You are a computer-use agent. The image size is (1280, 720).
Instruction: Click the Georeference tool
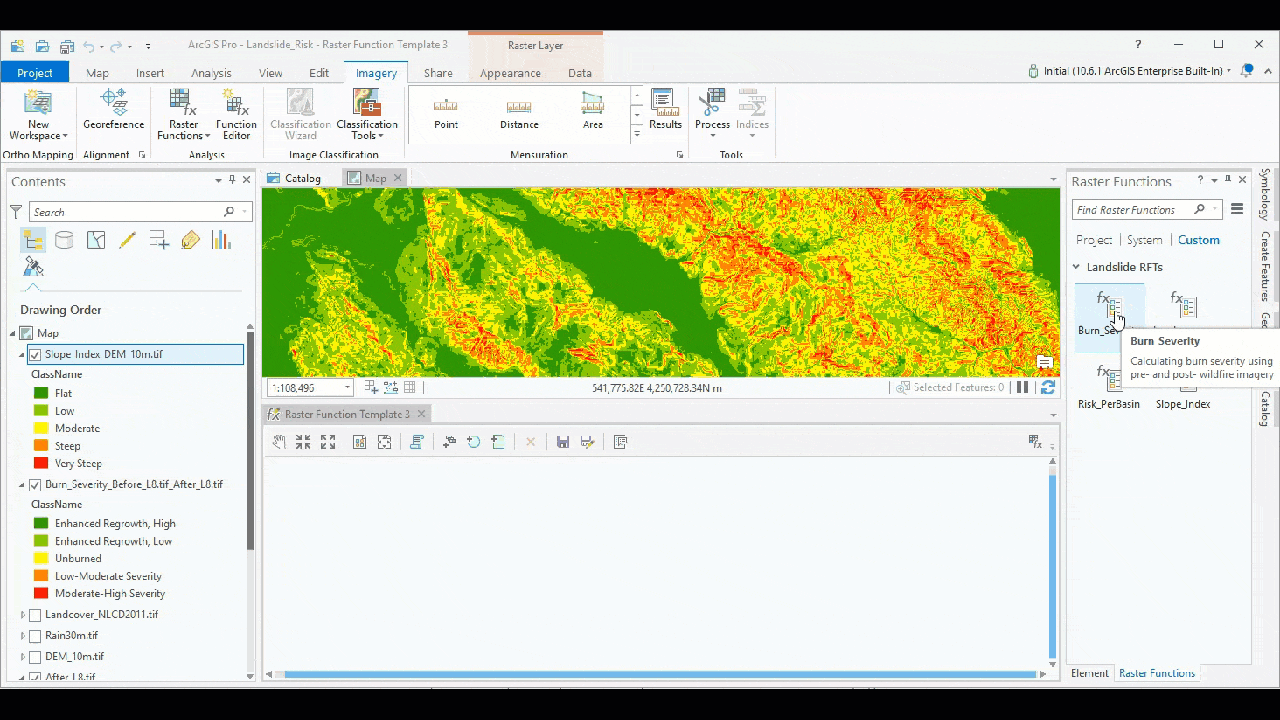(113, 112)
